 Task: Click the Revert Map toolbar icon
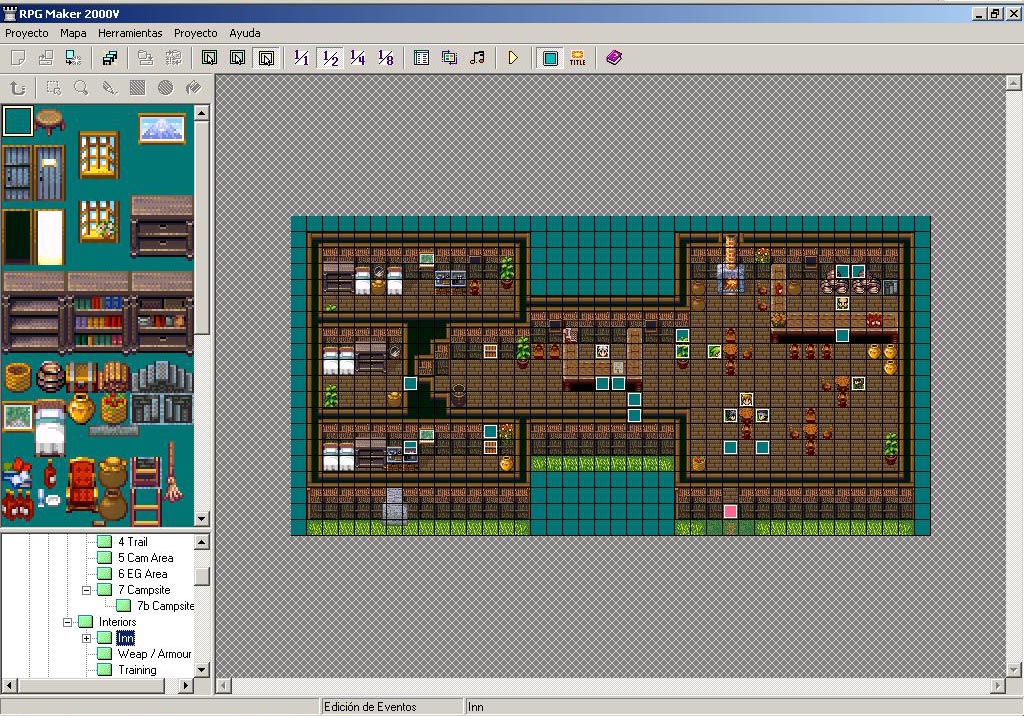[x=173, y=58]
